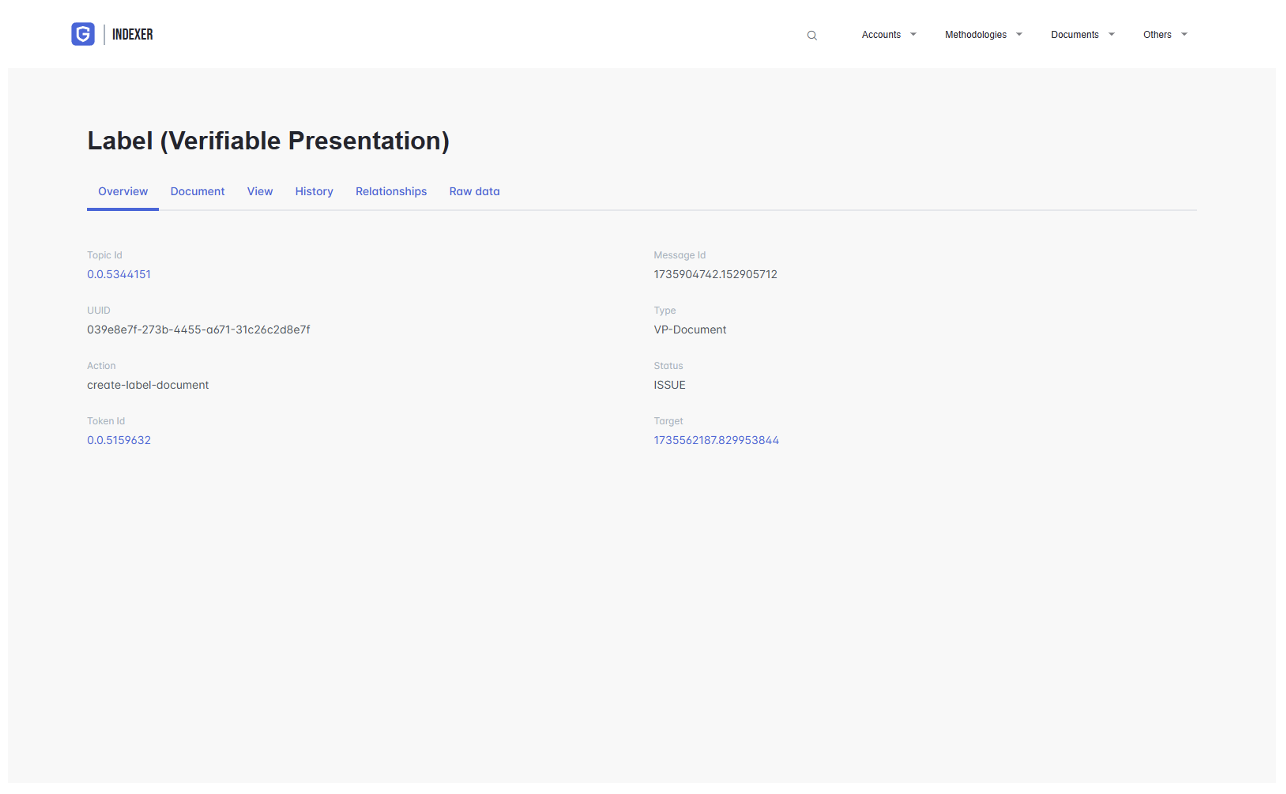Click the INDEXER wordmark in the header
This screenshot has width=1286, height=794.
[x=133, y=35]
